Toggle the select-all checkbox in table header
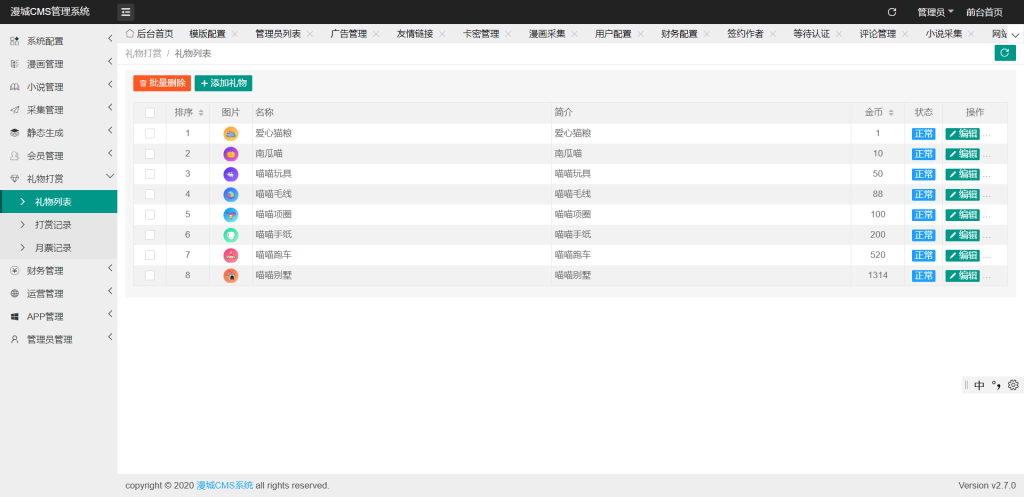Image resolution: width=1024 pixels, height=497 pixels. pyautogui.click(x=150, y=113)
